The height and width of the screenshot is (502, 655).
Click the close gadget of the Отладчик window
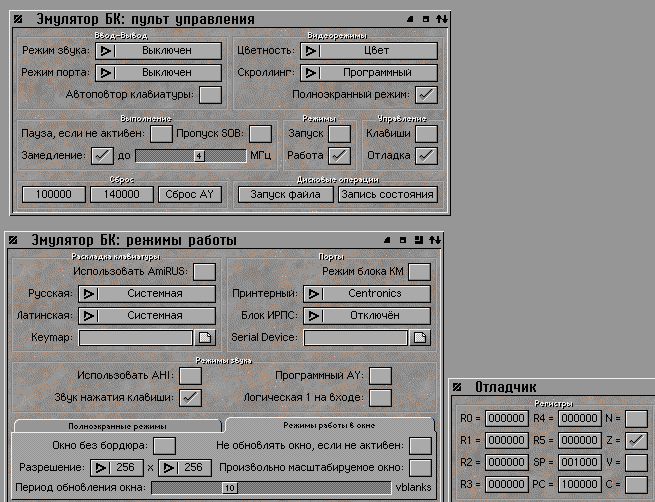pos(457,387)
